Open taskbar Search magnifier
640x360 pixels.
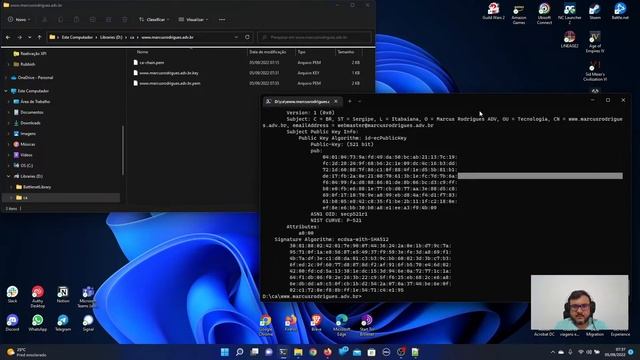click(240, 352)
